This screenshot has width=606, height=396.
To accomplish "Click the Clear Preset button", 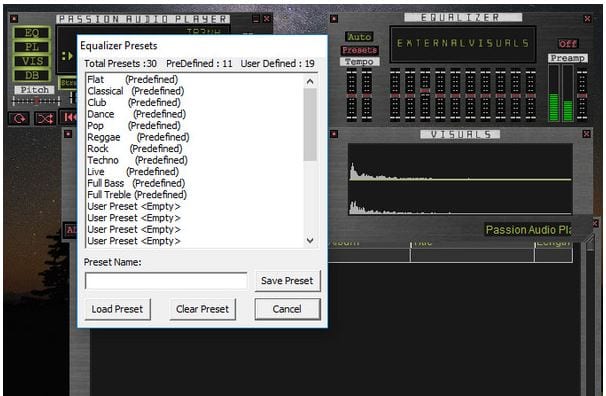I will 203,309.
